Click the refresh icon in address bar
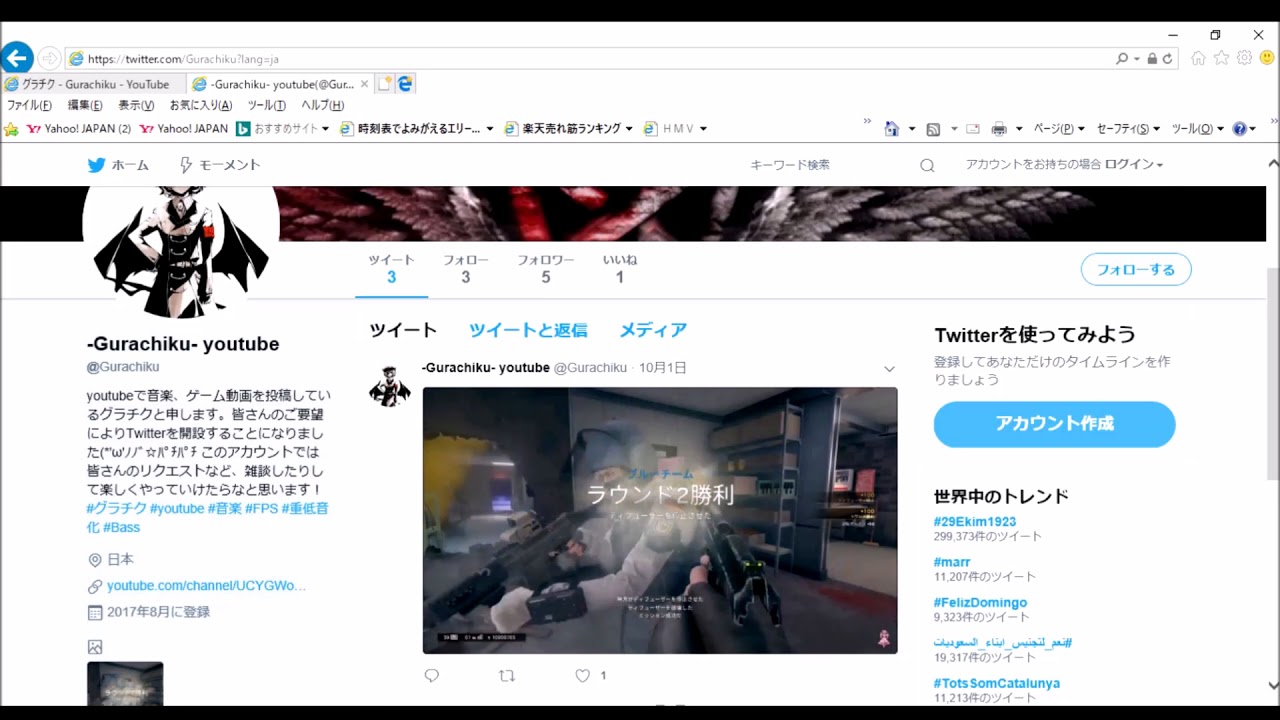1280x720 pixels. (1167, 59)
